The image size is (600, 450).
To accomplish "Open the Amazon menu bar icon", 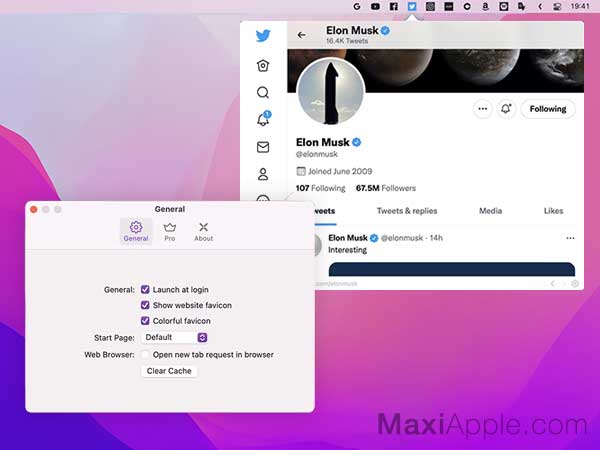I will [x=485, y=7].
